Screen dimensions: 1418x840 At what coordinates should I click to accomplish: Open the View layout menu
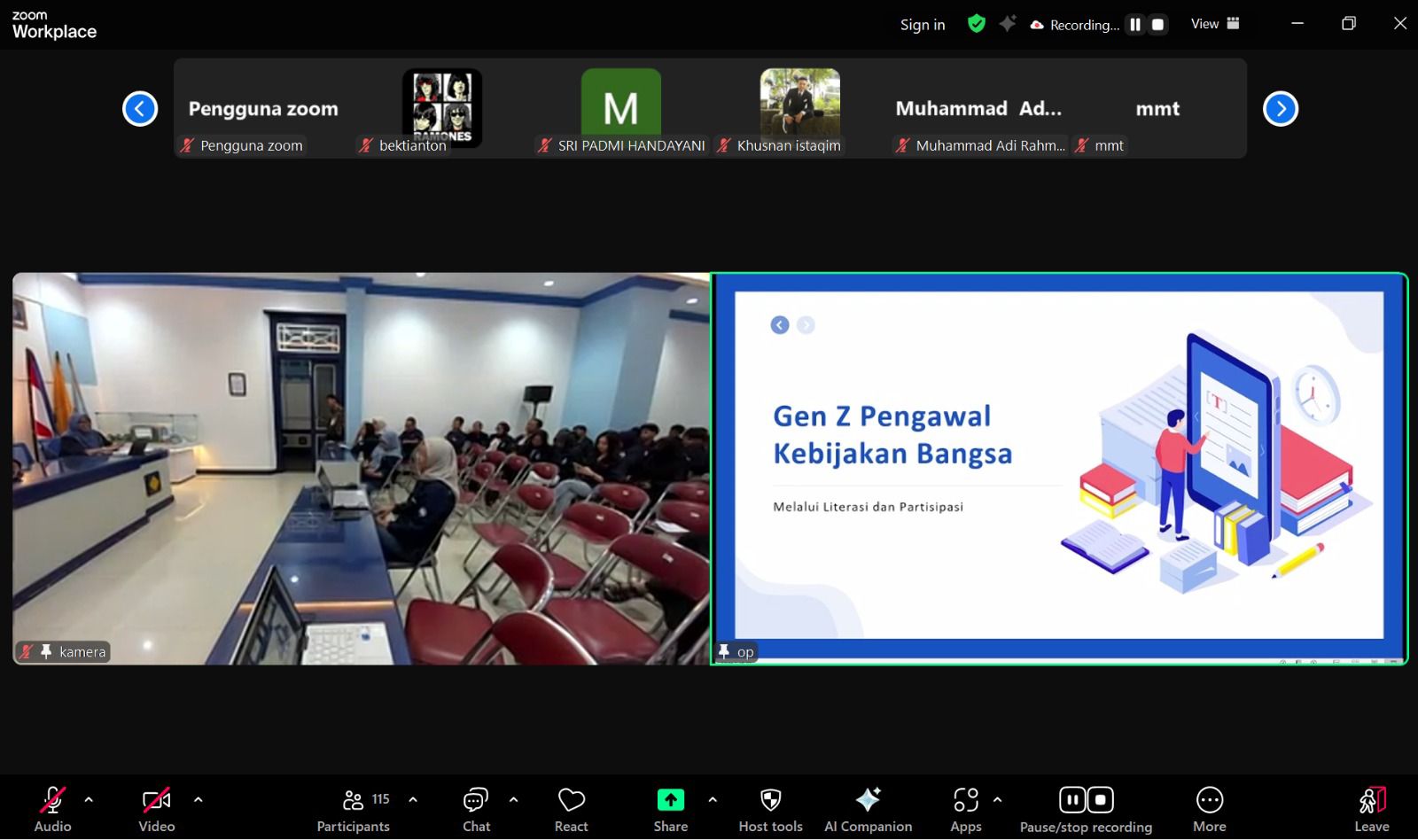coord(1214,24)
